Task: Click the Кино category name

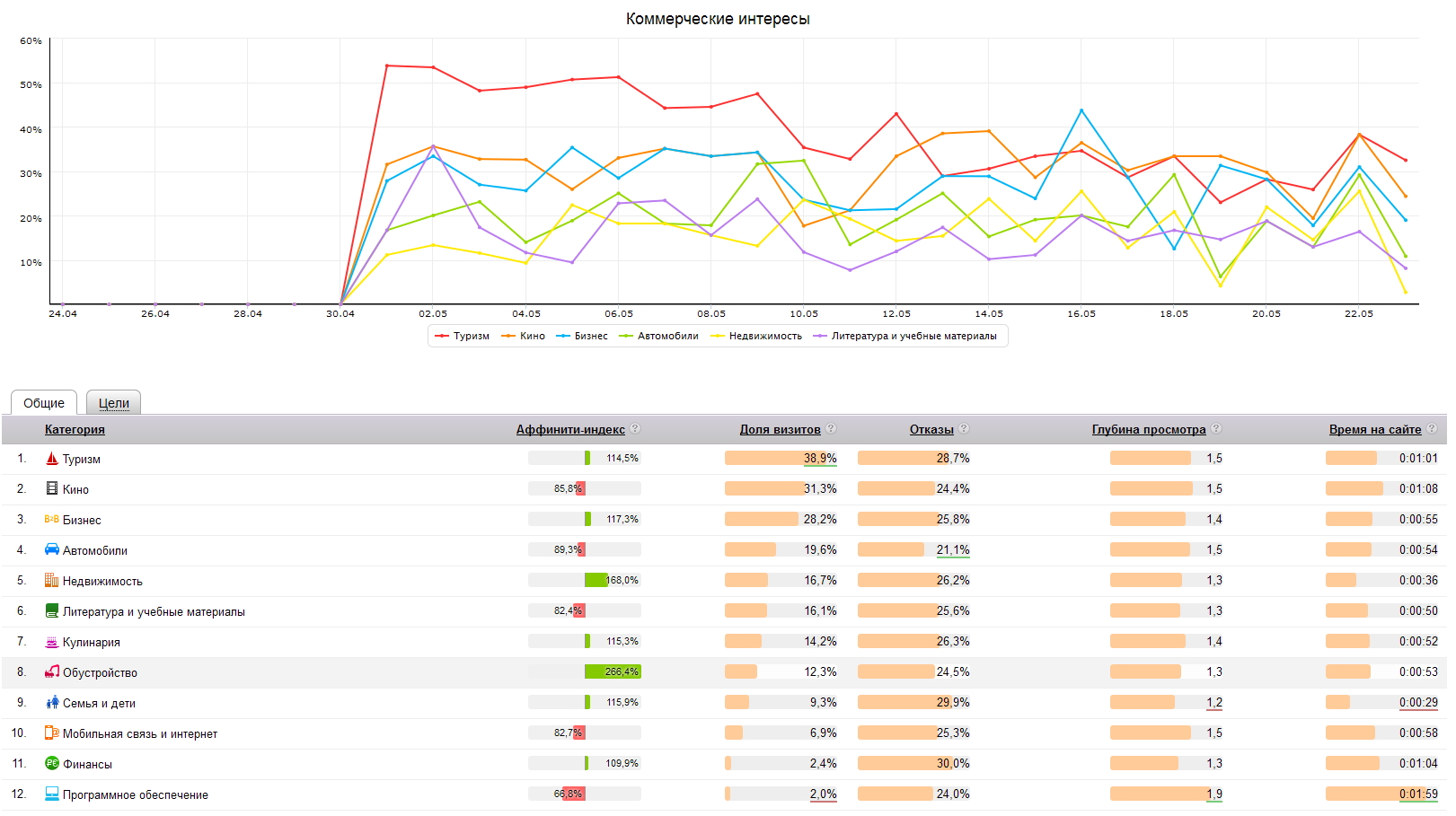Action: coord(75,489)
